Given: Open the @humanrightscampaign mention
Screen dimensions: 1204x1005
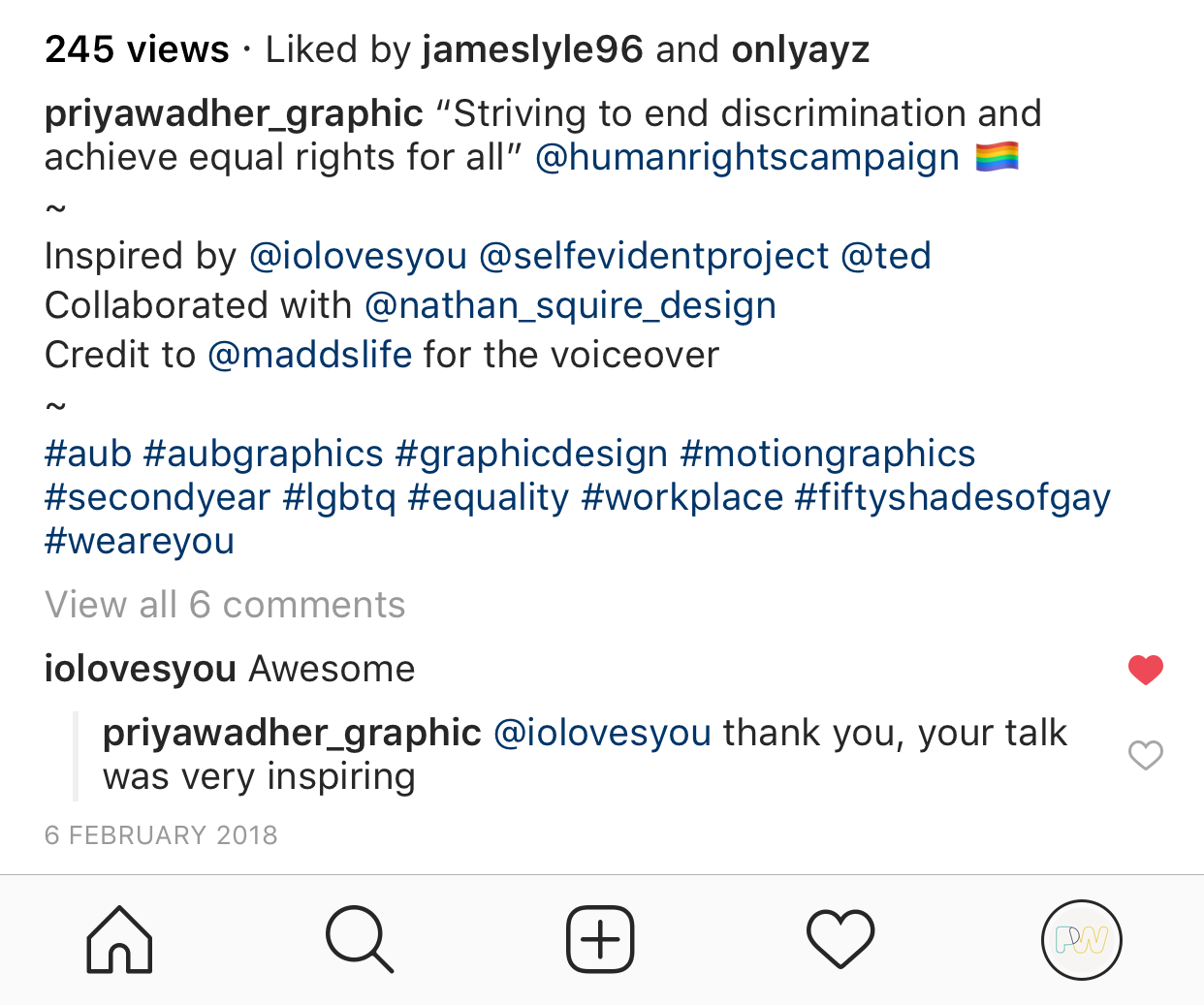Looking at the screenshot, I should click(746, 157).
